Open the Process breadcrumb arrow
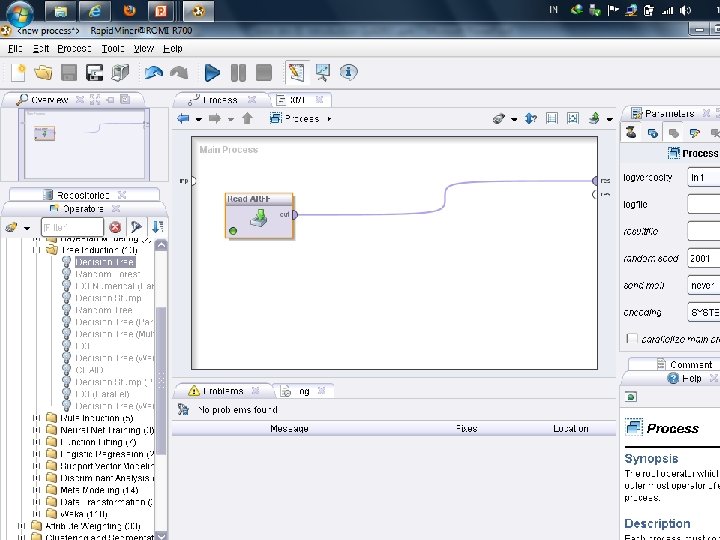Screen dimensions: 720x540 coord(329,118)
